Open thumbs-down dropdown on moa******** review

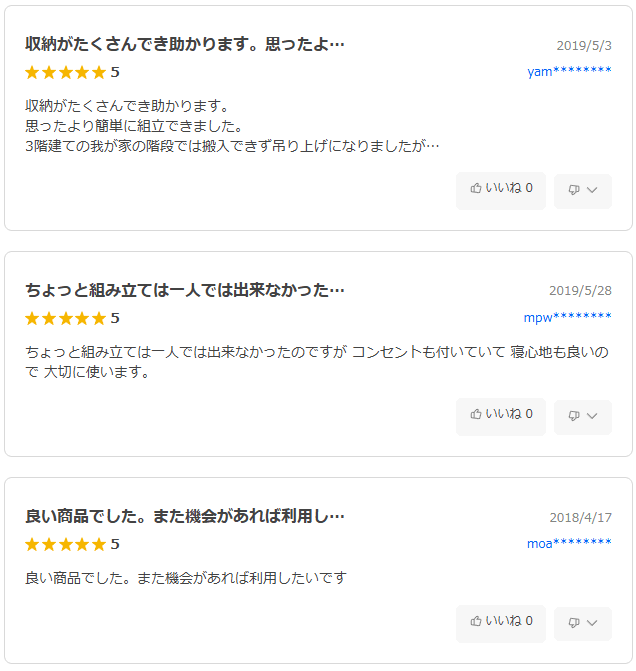tap(583, 623)
